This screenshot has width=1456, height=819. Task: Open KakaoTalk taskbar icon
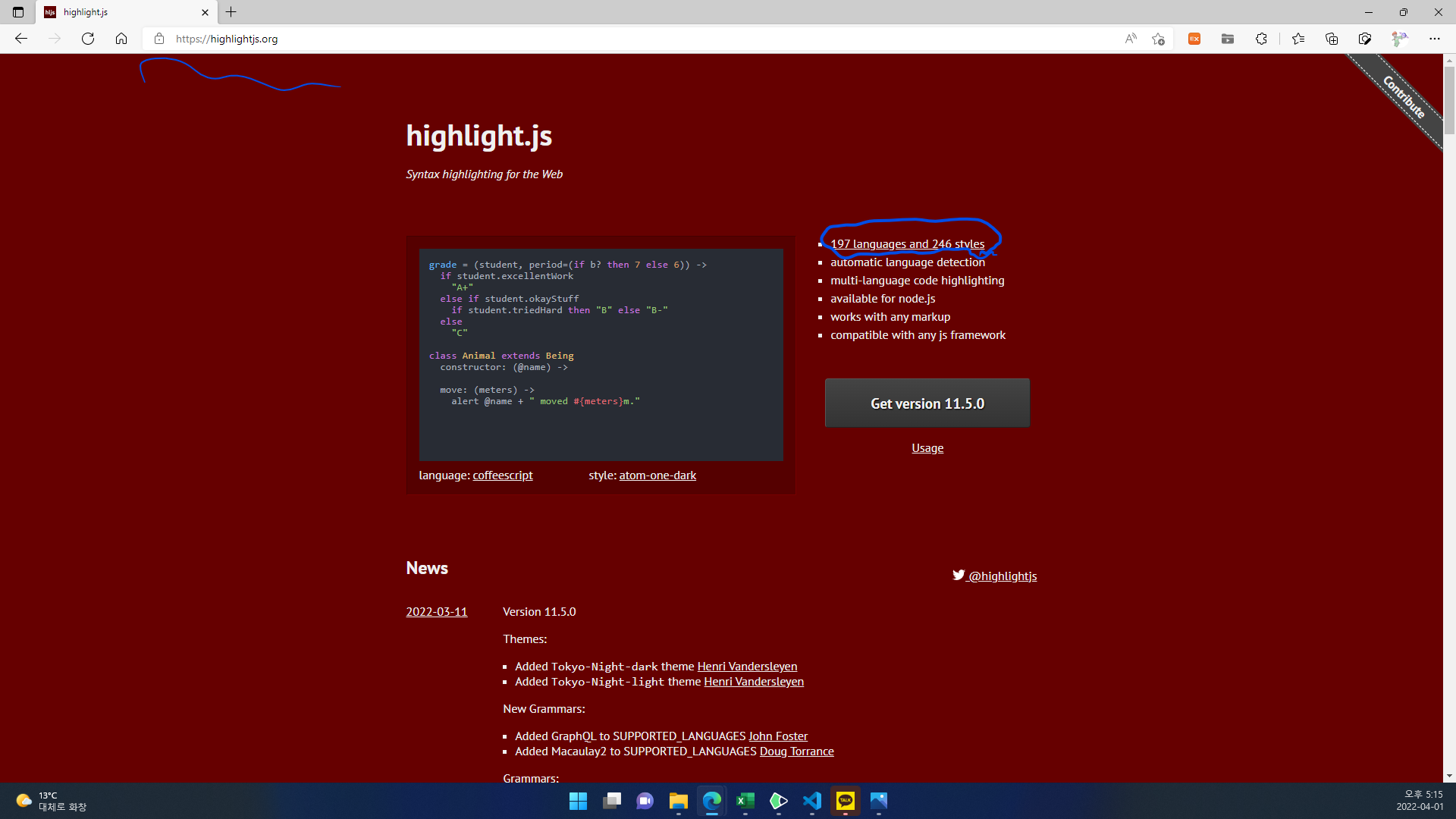[x=845, y=801]
